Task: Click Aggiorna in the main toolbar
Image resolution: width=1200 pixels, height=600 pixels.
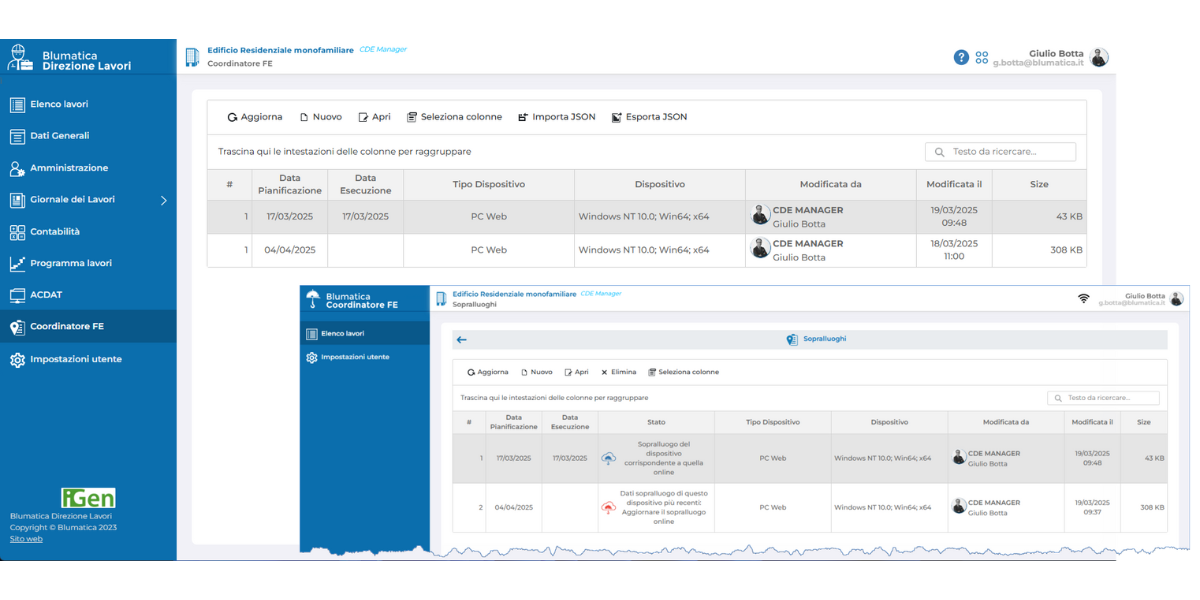Action: [x=255, y=117]
